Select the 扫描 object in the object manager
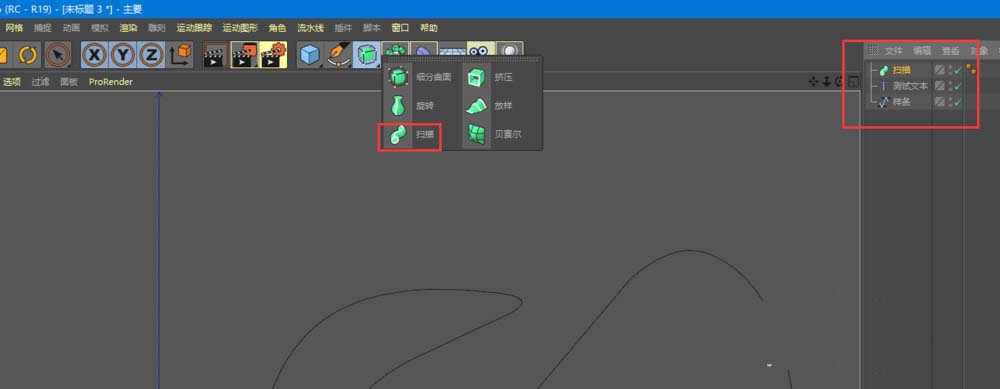Image resolution: width=1000 pixels, height=389 pixels. (x=901, y=70)
